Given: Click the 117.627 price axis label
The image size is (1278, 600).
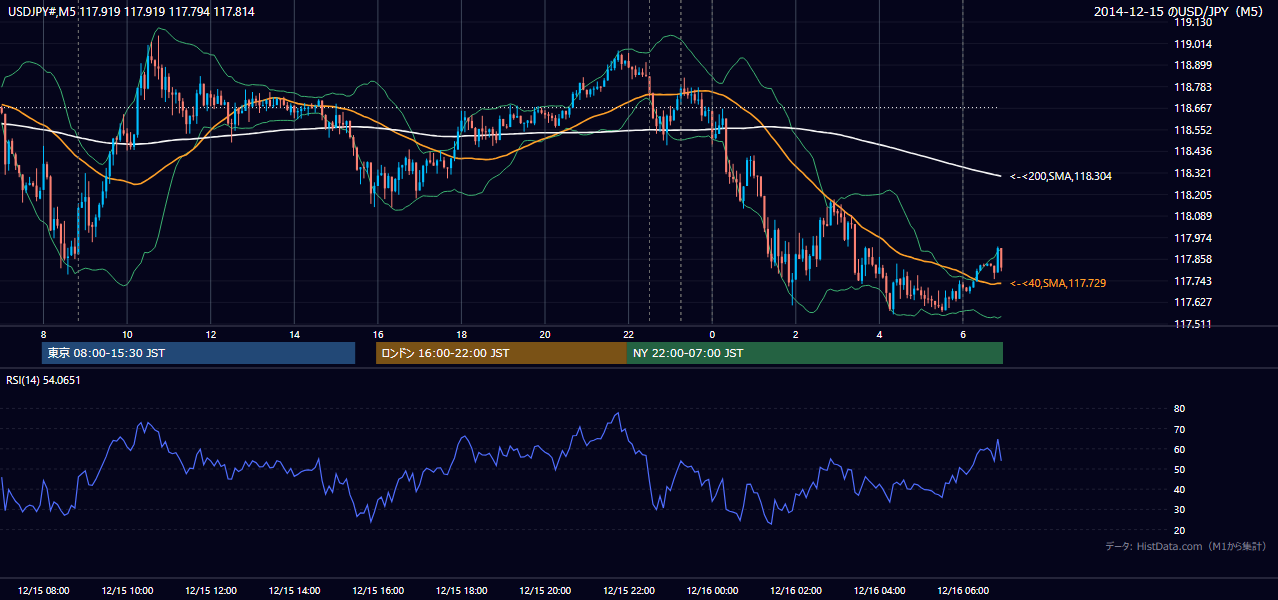Looking at the screenshot, I should click(x=1192, y=302).
